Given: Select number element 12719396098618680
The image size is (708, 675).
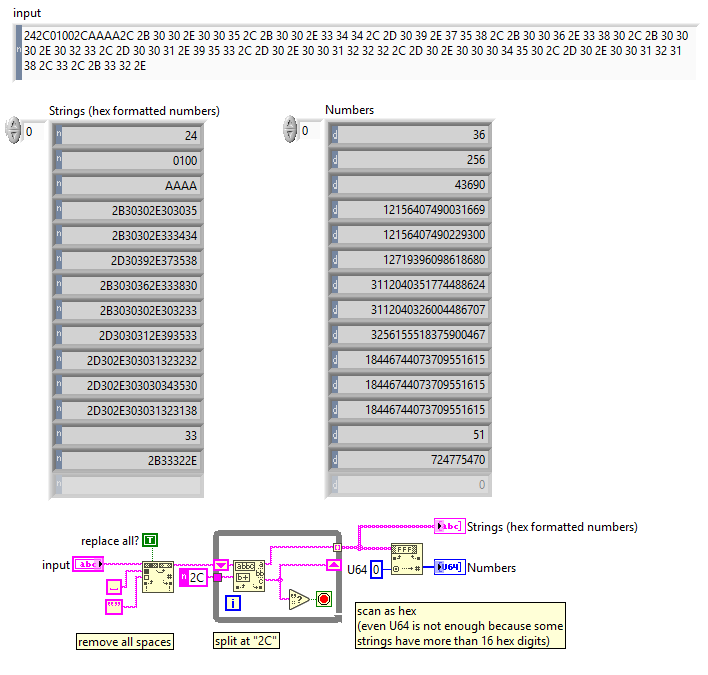Looking at the screenshot, I should [x=410, y=260].
